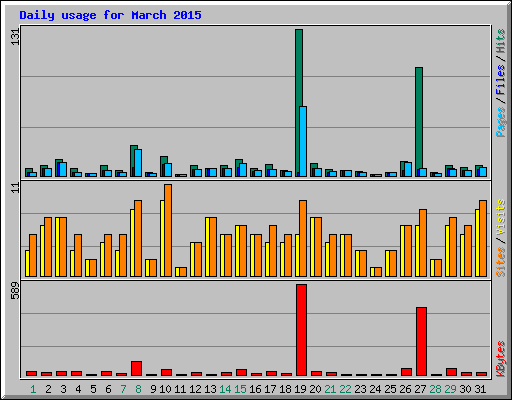Click the orange bar on day 19 in middle chart
This screenshot has width=512, height=400.
click(x=303, y=238)
